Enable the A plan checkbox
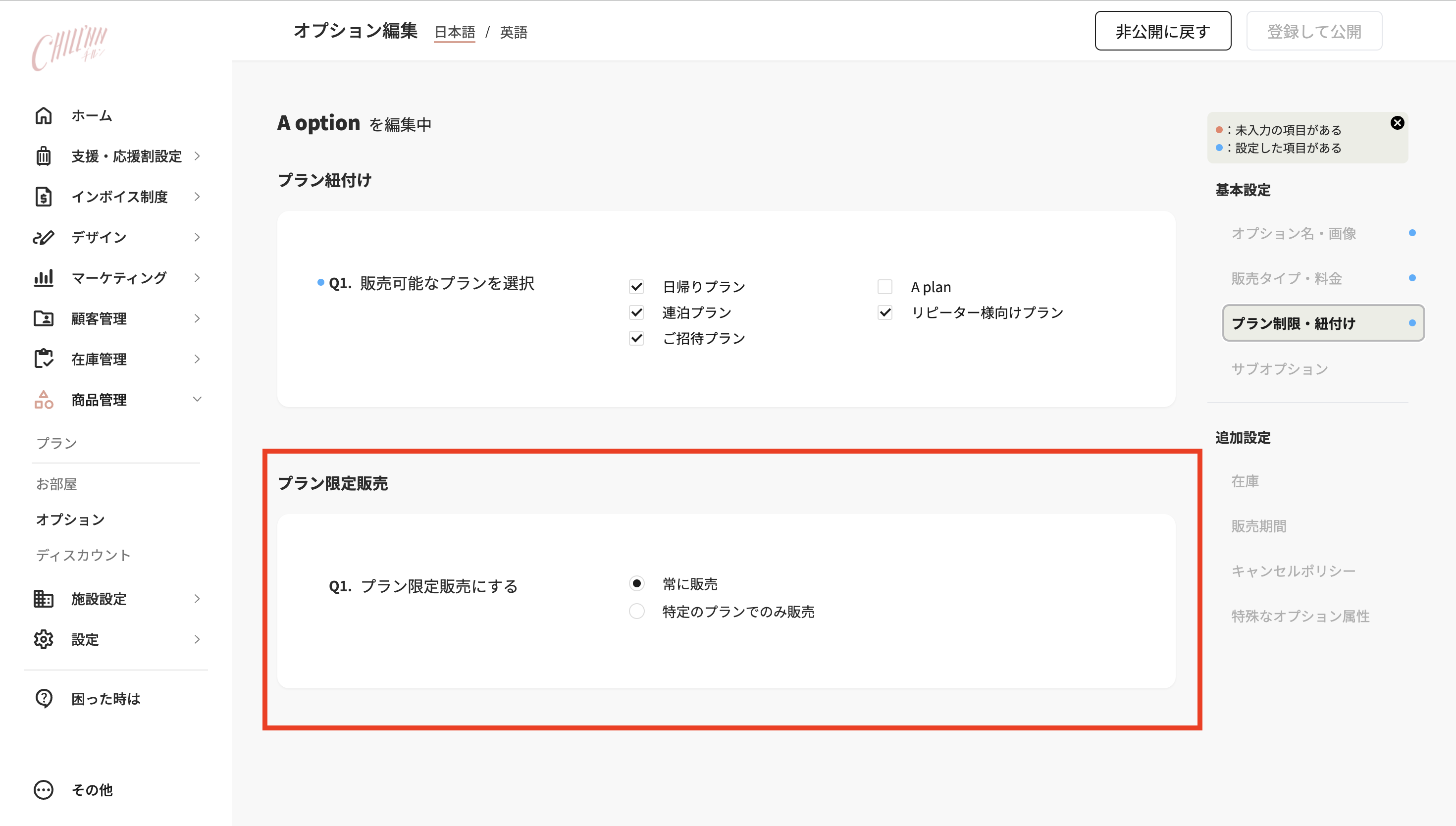The width and height of the screenshot is (1456, 826). pos(885,287)
